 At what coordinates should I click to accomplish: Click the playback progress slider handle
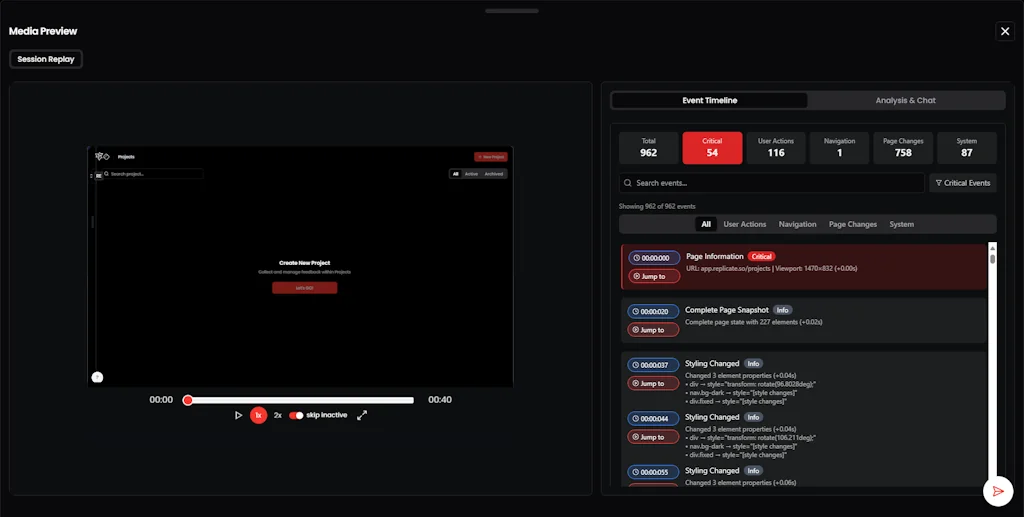click(187, 400)
